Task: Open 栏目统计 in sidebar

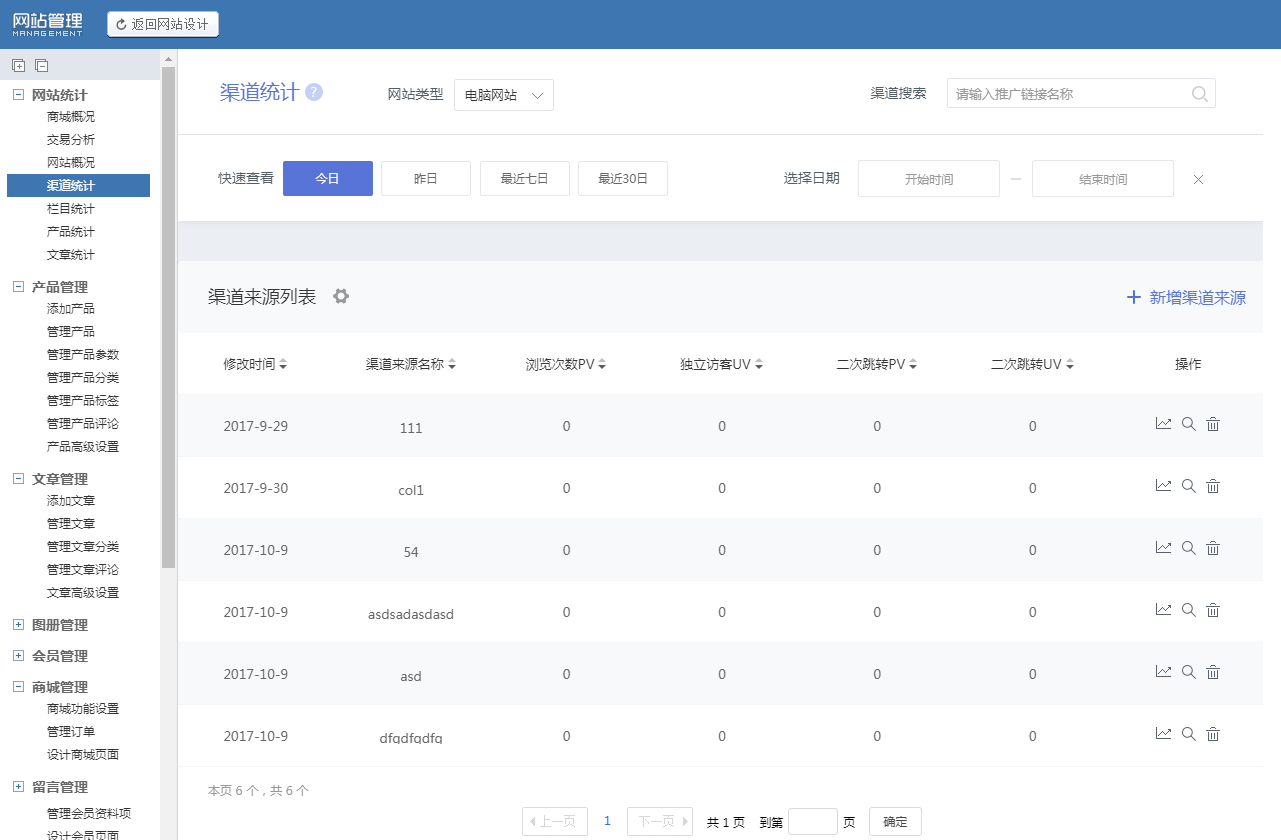Action: [x=71, y=209]
